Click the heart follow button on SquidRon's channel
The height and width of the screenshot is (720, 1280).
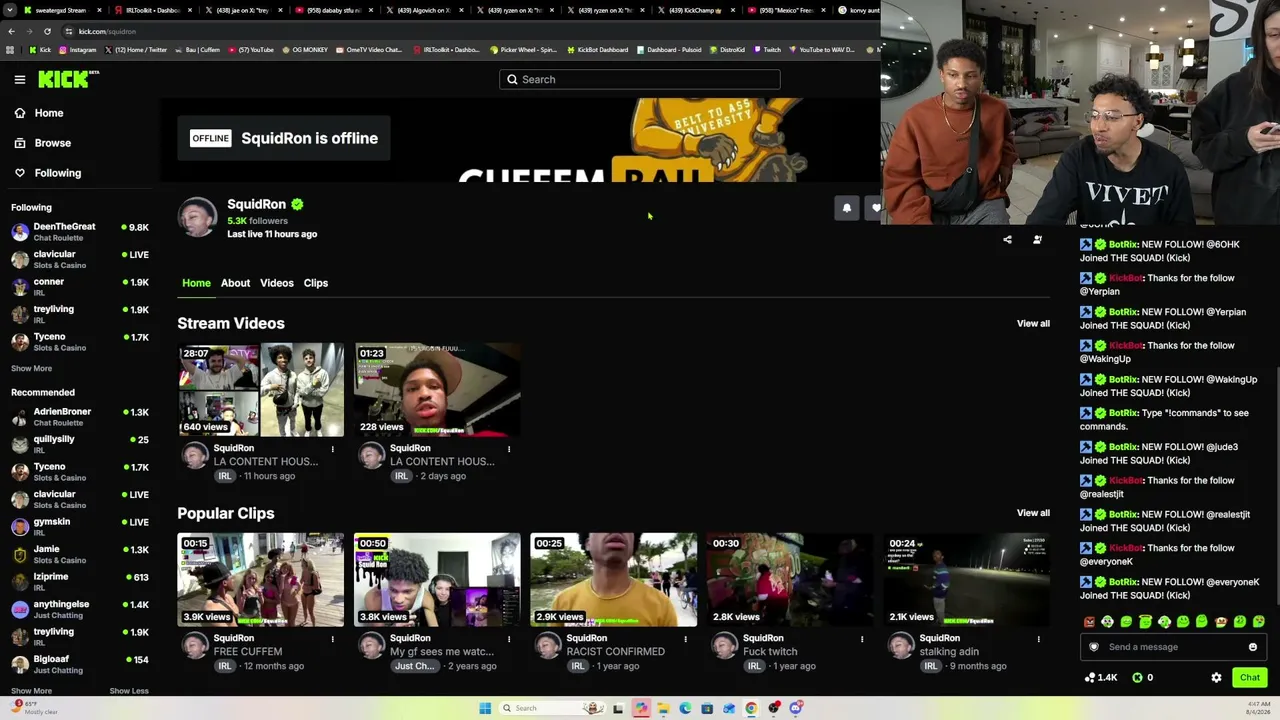[875, 208]
